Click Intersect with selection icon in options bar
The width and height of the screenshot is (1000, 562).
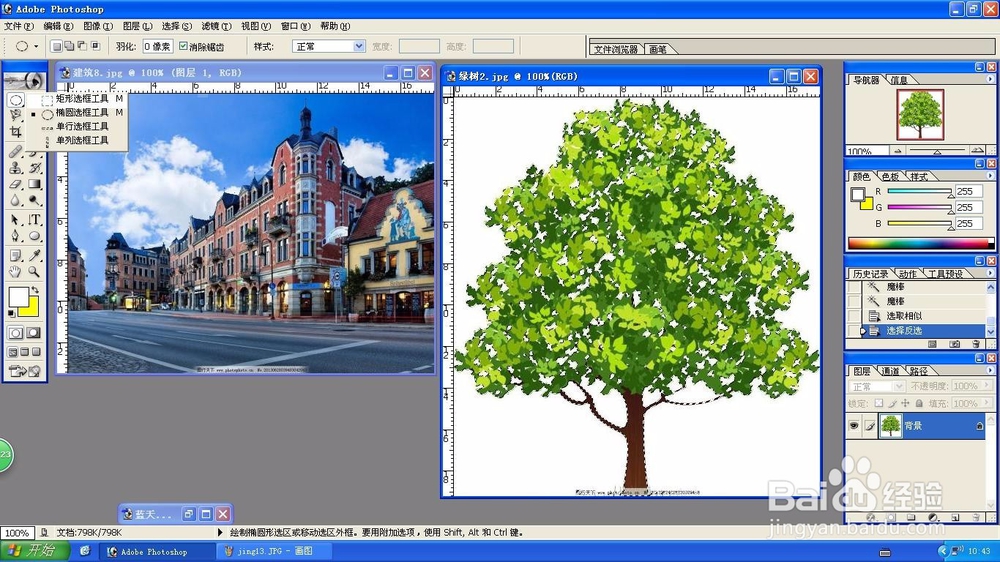(x=96, y=46)
